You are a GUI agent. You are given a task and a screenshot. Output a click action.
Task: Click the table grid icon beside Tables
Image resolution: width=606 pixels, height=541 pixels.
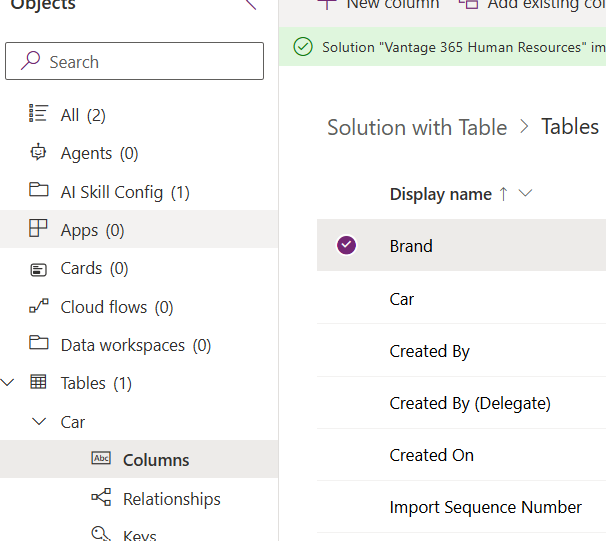pyautogui.click(x=38, y=382)
